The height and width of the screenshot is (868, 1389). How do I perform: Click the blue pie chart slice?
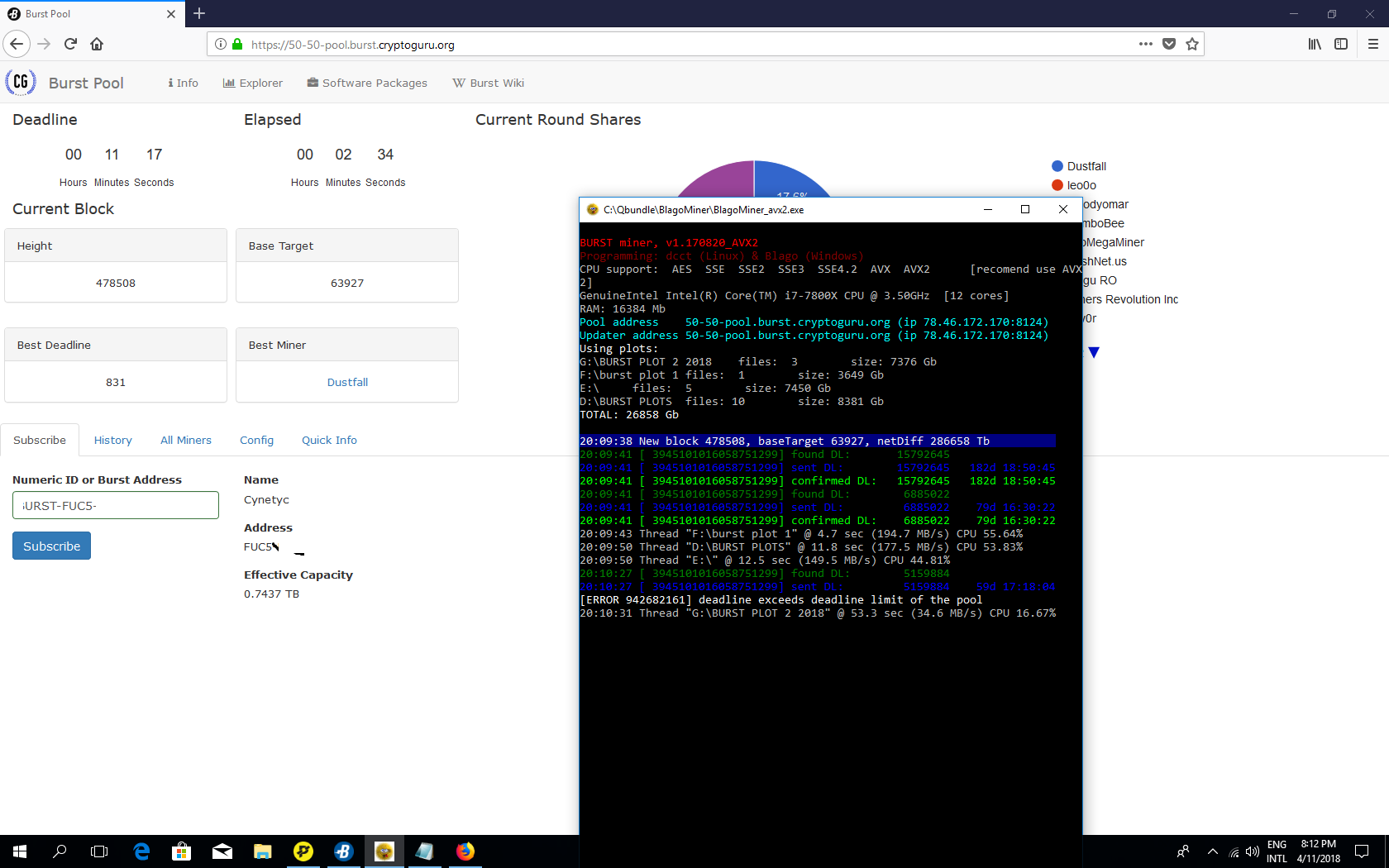(785, 180)
